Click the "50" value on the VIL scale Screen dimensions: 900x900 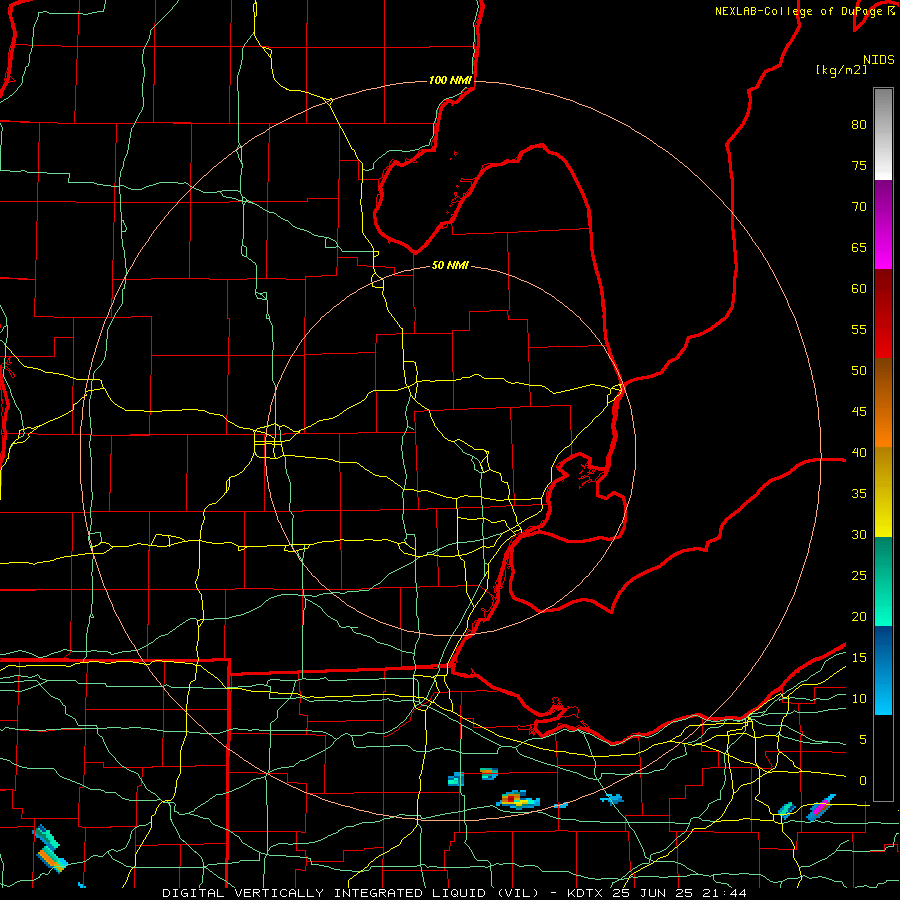point(859,371)
